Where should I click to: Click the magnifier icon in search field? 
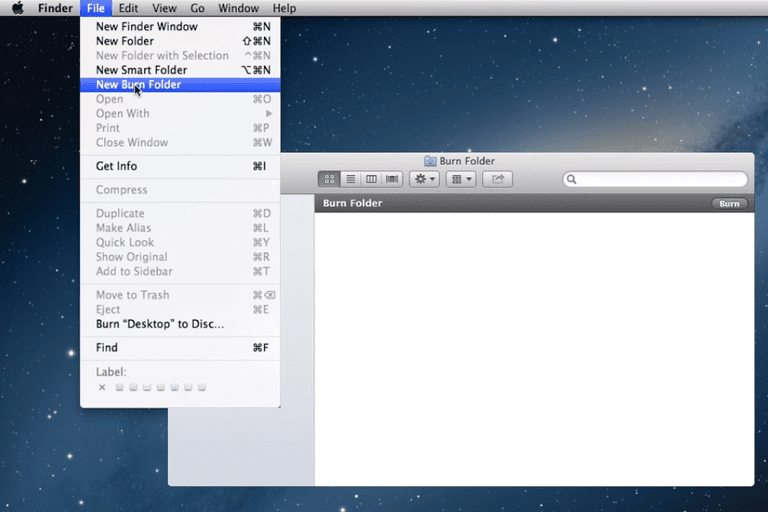(572, 179)
